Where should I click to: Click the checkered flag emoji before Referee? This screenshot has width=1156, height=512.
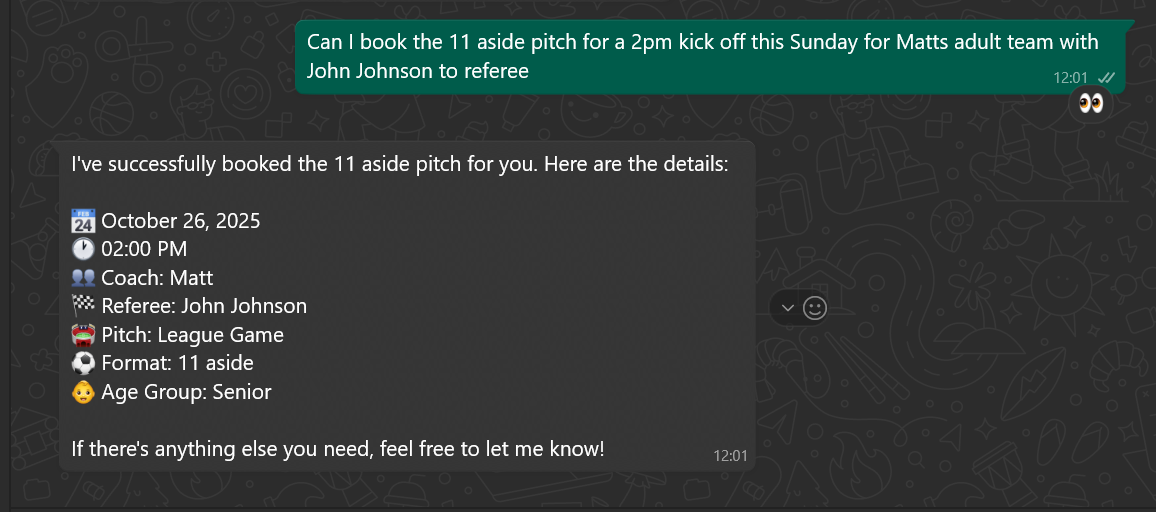tap(83, 306)
